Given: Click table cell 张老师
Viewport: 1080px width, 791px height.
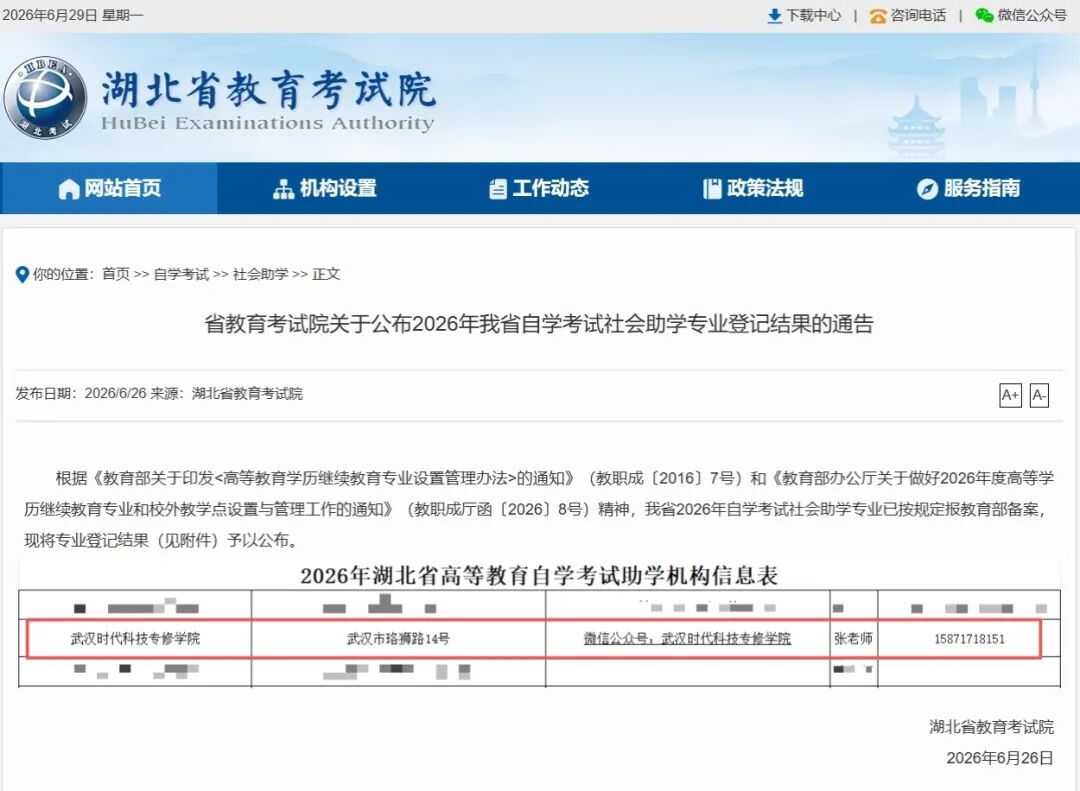Looking at the screenshot, I should pyautogui.click(x=853, y=639).
